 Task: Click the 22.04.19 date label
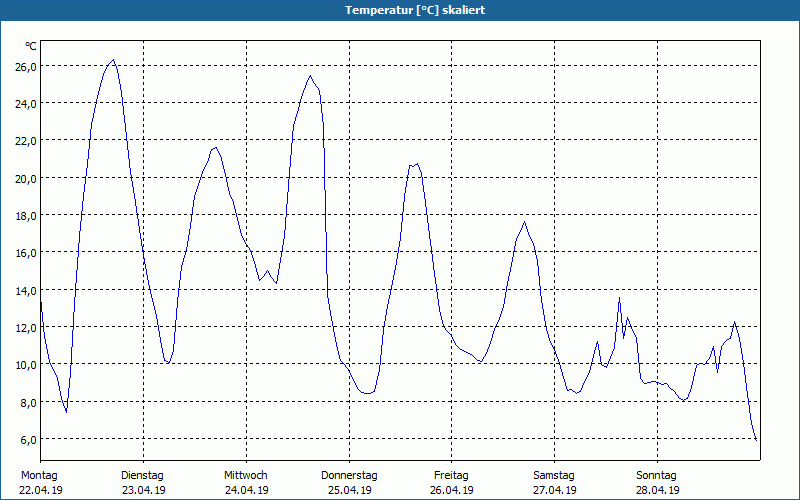tap(40, 490)
